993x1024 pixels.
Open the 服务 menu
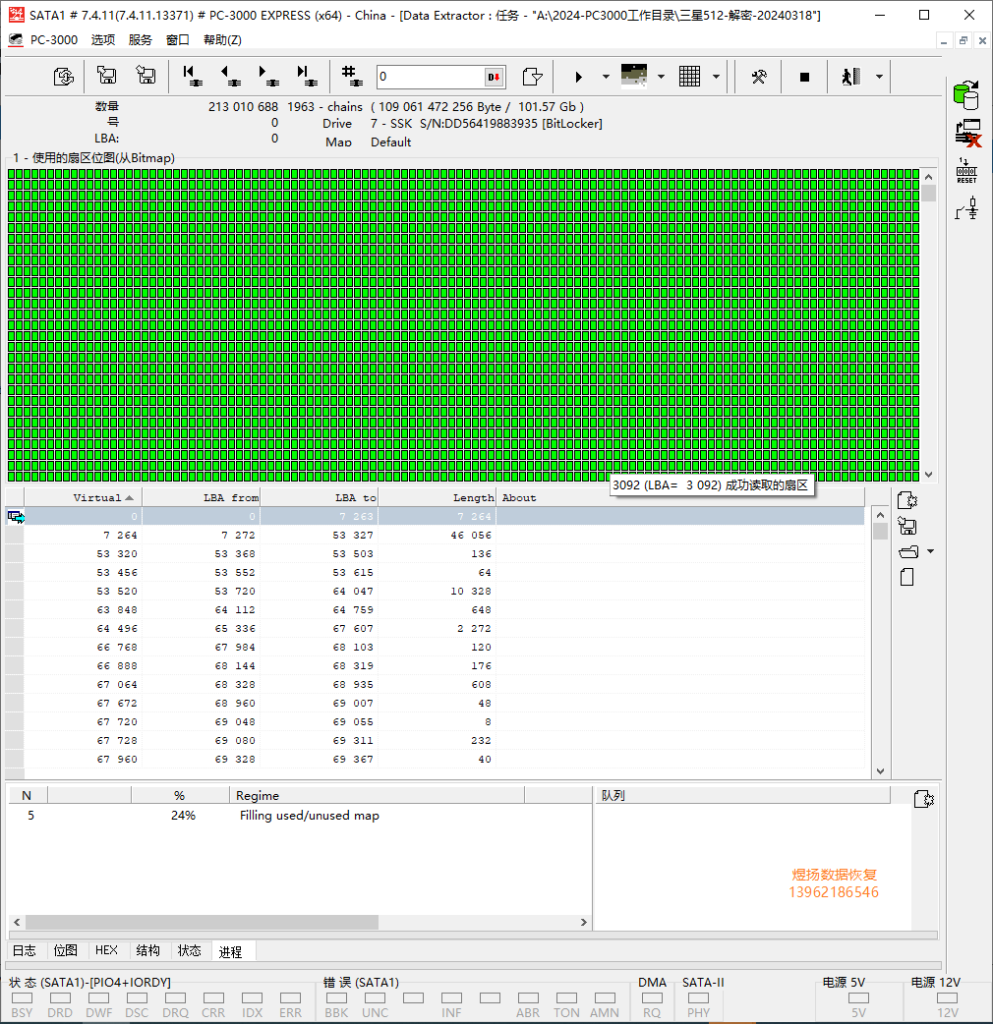141,40
